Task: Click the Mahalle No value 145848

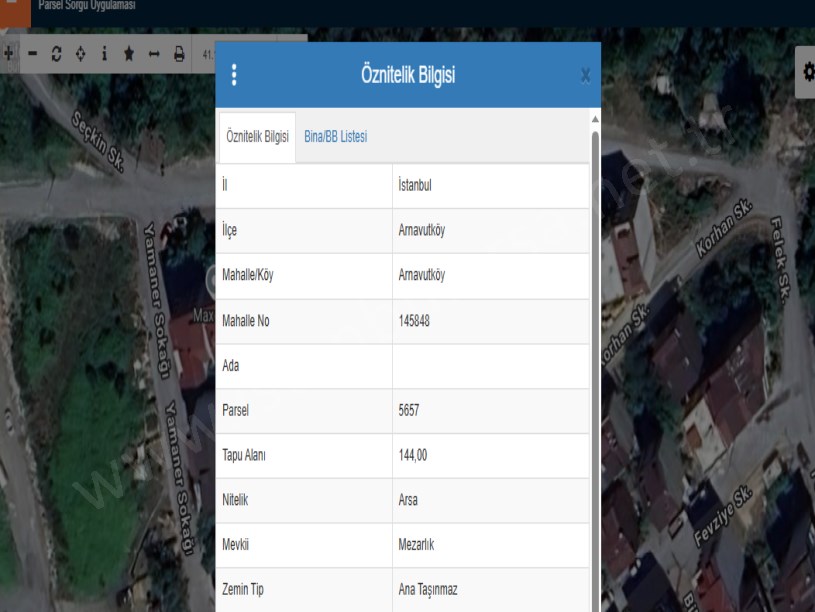Action: (415, 321)
